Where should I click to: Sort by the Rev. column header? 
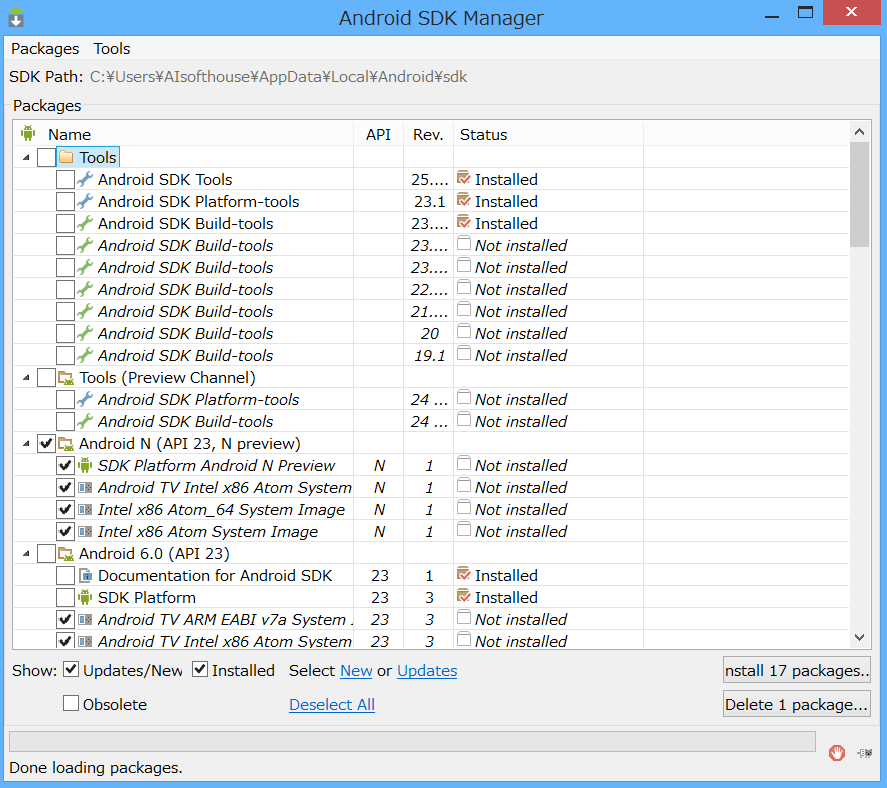[x=428, y=134]
